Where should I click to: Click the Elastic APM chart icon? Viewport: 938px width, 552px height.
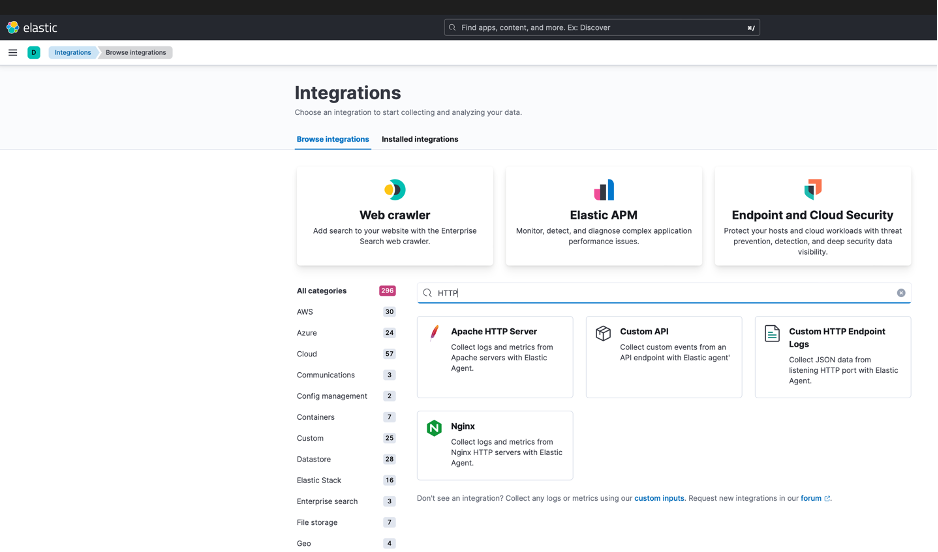(x=604, y=190)
